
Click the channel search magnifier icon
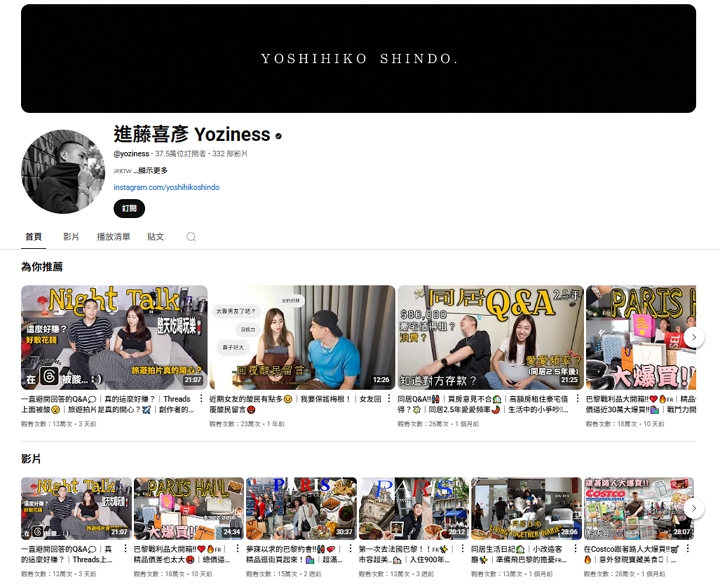coord(191,237)
